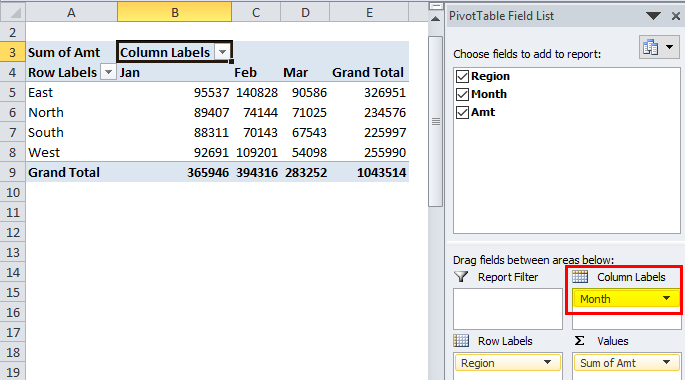Select cell with value 90586
Screen dimensions: 685x380
(305, 93)
